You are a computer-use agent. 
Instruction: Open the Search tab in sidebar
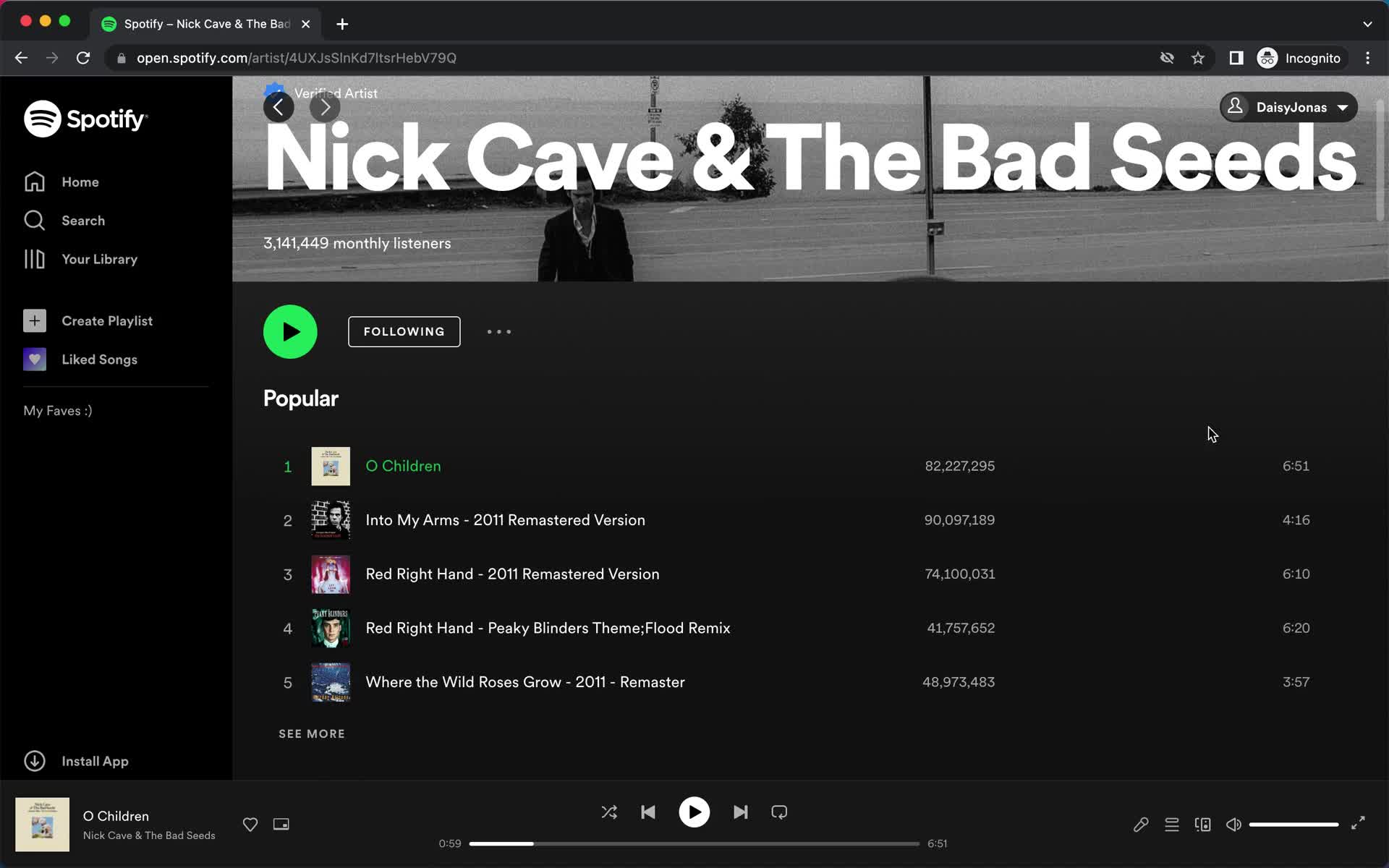pos(83,220)
